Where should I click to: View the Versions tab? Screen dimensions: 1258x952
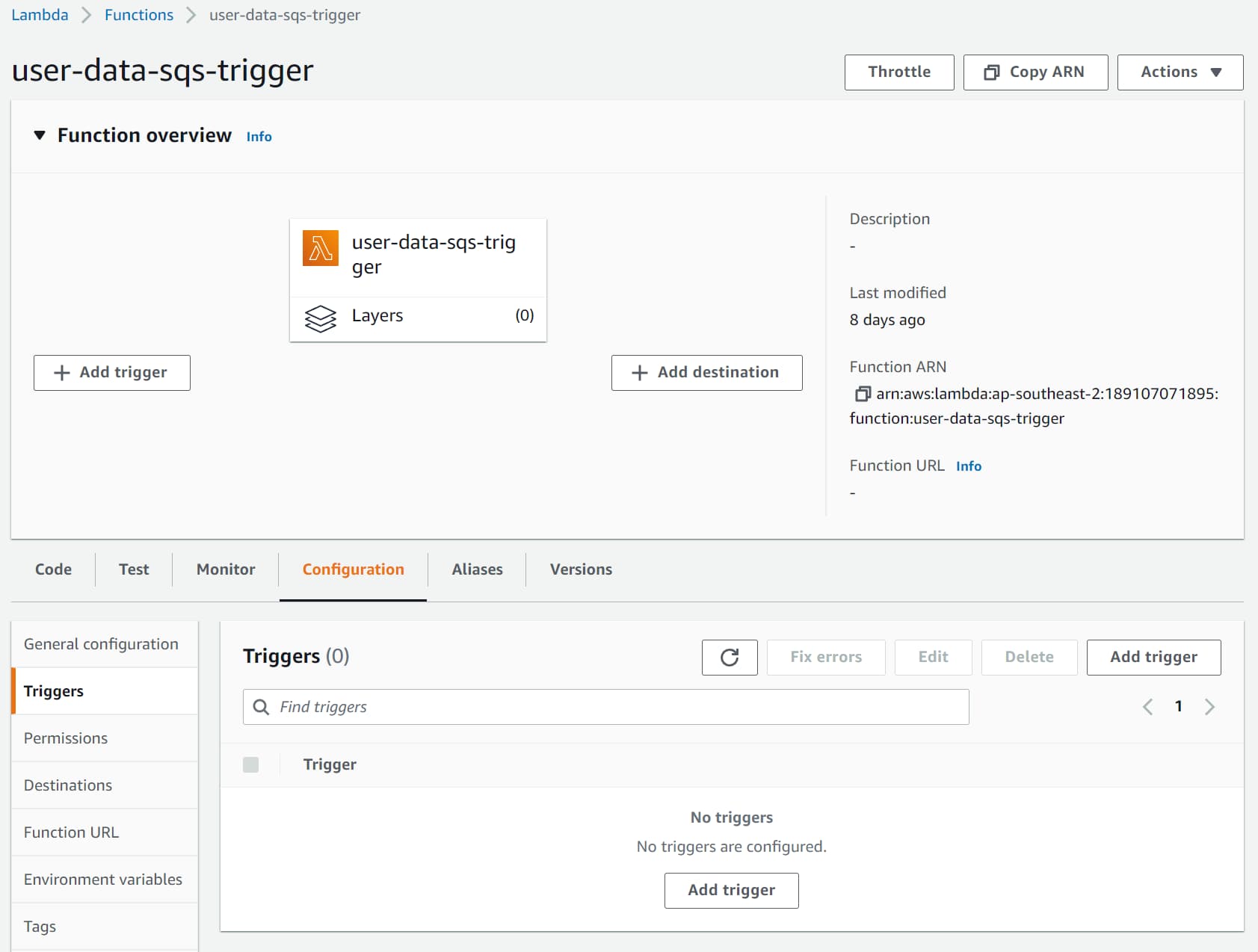coord(579,569)
